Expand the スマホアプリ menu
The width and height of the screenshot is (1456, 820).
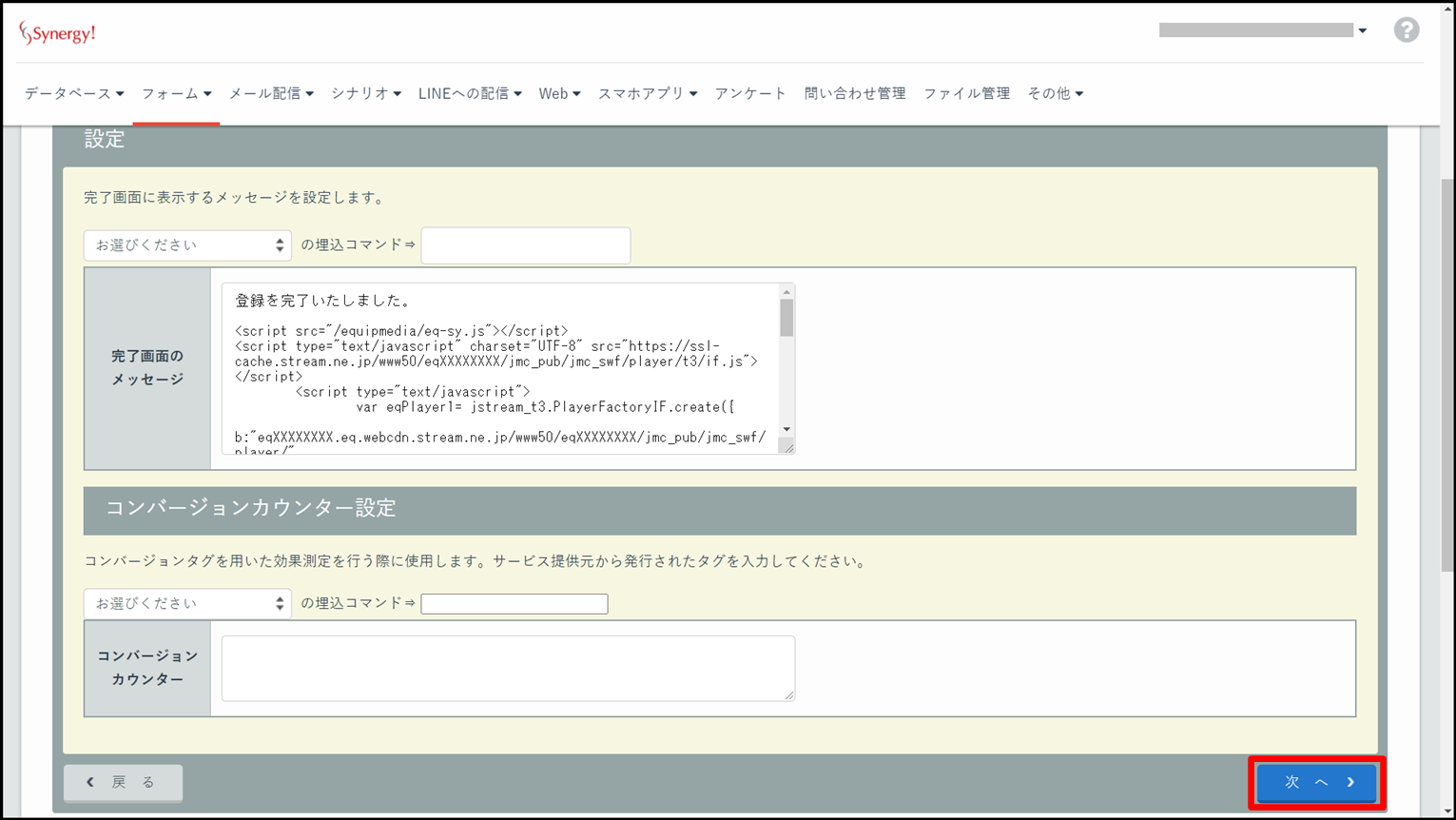[647, 93]
